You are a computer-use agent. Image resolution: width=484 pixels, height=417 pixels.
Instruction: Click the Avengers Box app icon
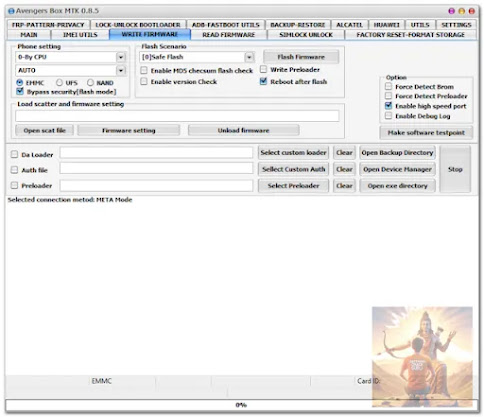point(11,11)
